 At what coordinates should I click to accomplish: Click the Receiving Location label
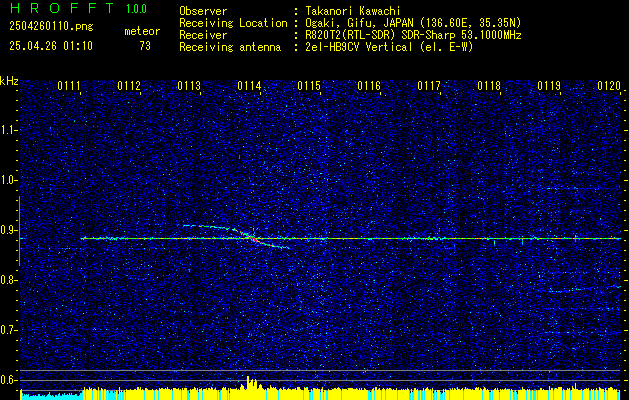point(233,23)
